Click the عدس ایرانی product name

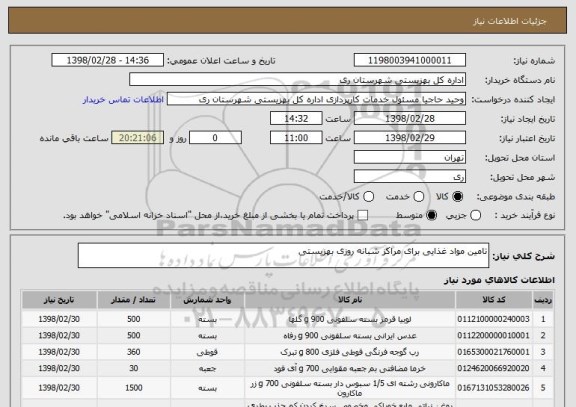(x=350, y=336)
